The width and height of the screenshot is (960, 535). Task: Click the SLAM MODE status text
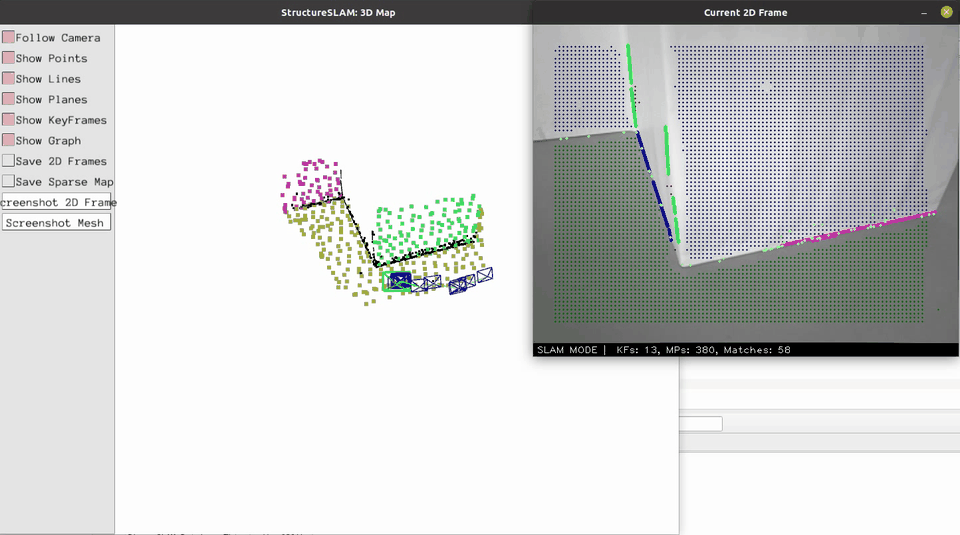click(567, 350)
